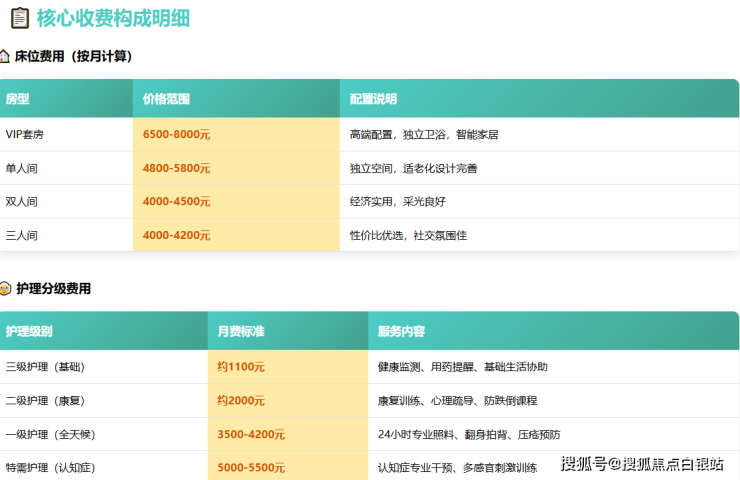Select the 护理级别 column header

click(x=29, y=331)
